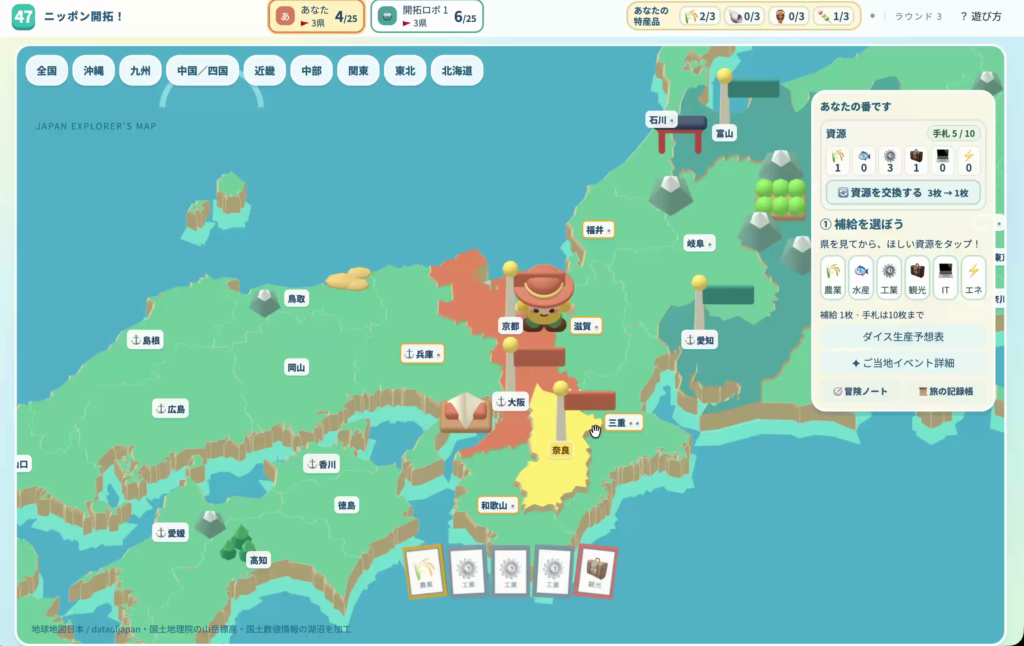This screenshot has height=646, width=1024.
Task: Select 滋賀 prefecture label on the map
Action: click(x=585, y=326)
